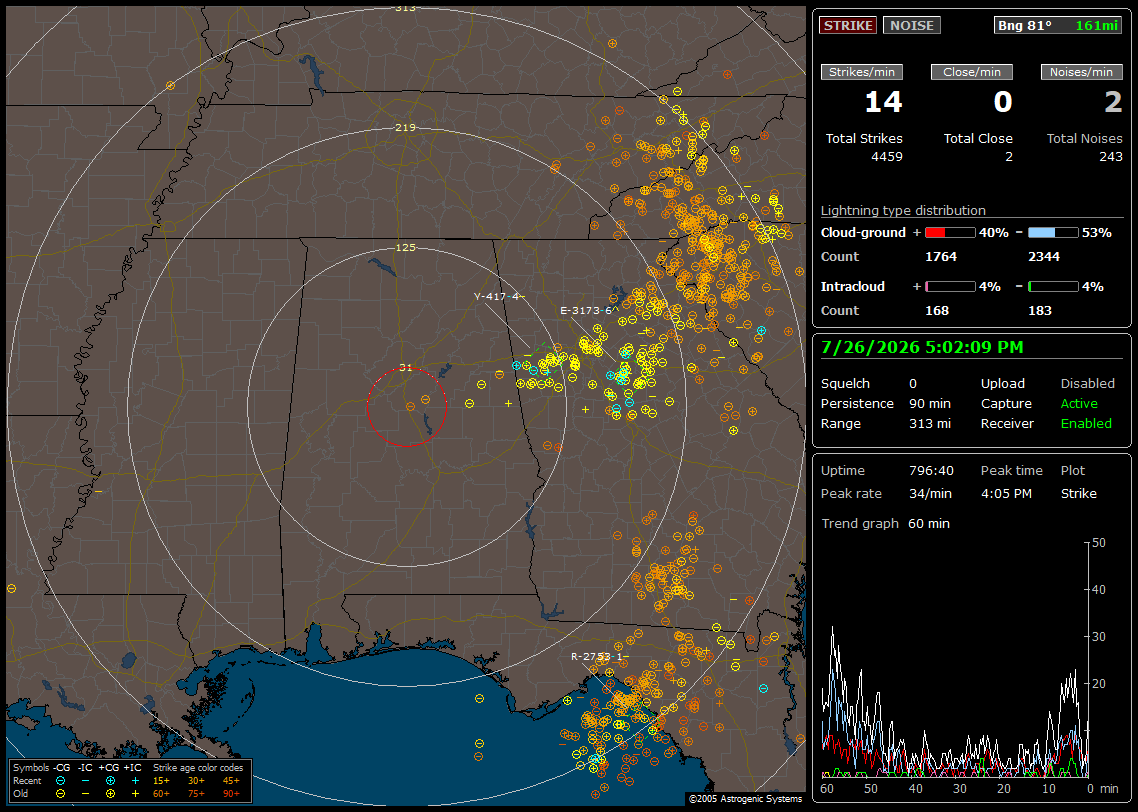
Task: Click the Noises/min label box
Action: (x=1081, y=72)
